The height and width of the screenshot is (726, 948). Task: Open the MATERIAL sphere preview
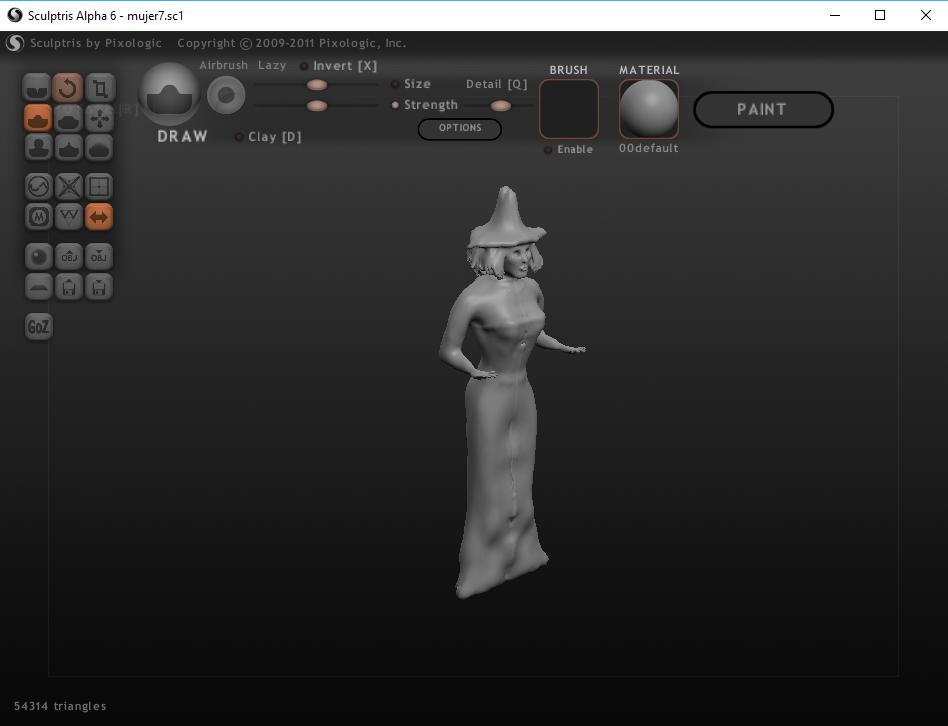pyautogui.click(x=649, y=109)
